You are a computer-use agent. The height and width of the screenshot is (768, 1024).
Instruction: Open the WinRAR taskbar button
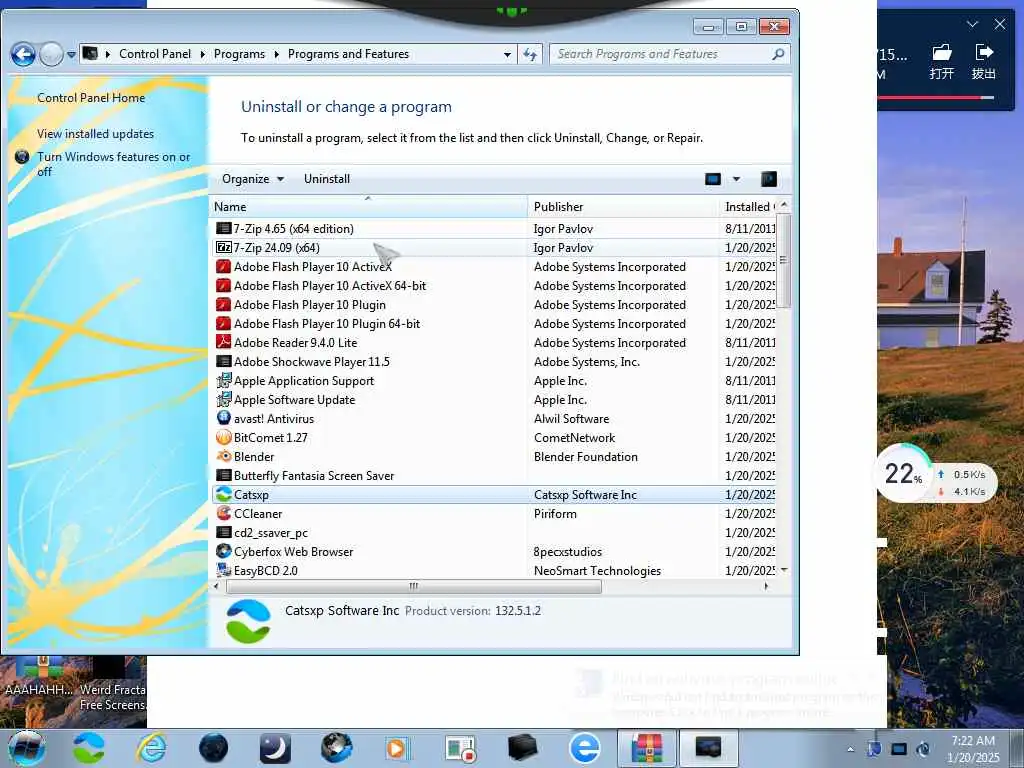[x=647, y=748]
